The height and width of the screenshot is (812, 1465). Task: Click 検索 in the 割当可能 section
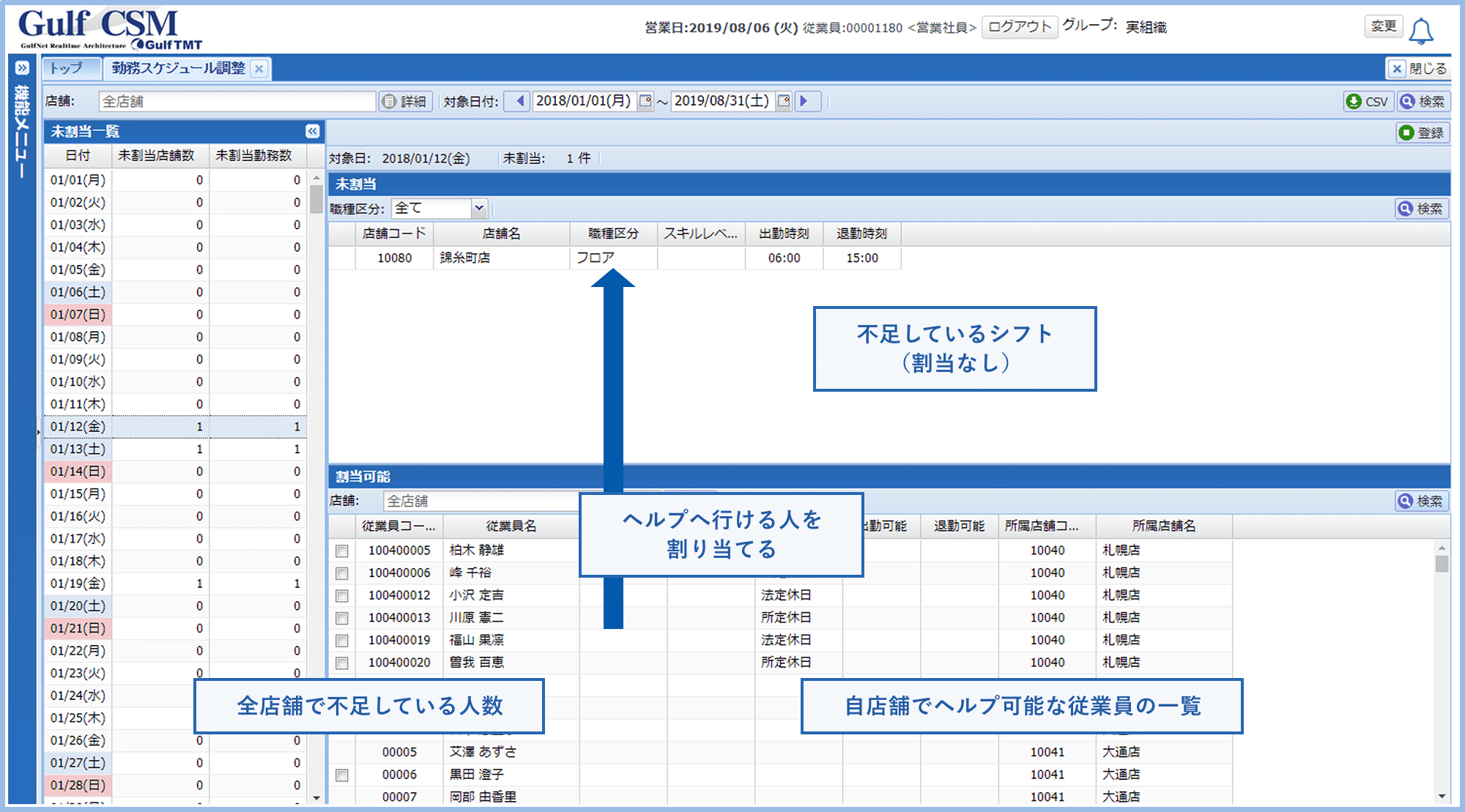click(x=1422, y=501)
